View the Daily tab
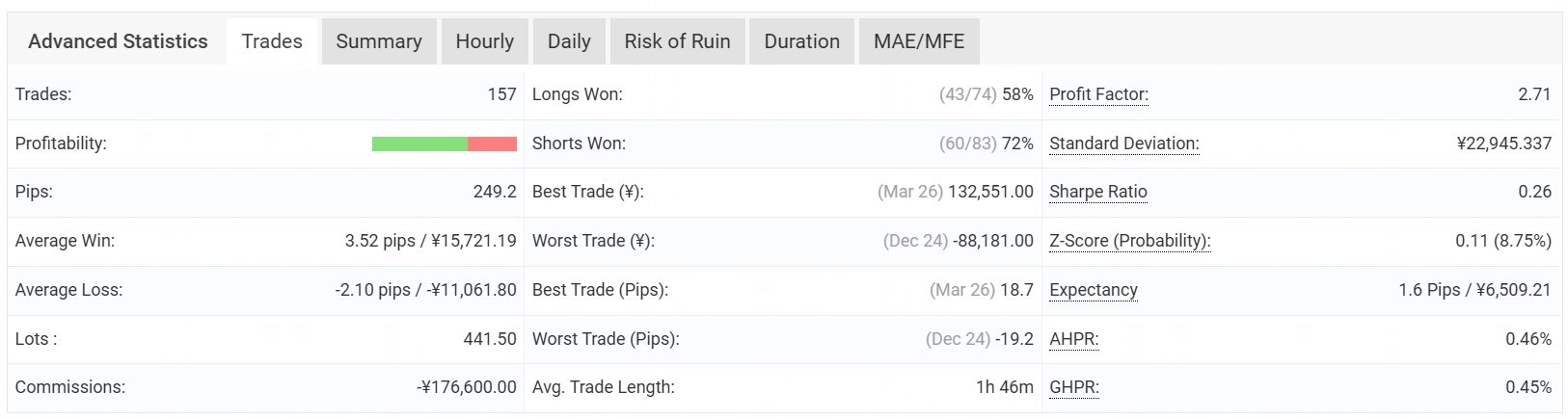Image resolution: width=1568 pixels, height=419 pixels. tap(569, 41)
